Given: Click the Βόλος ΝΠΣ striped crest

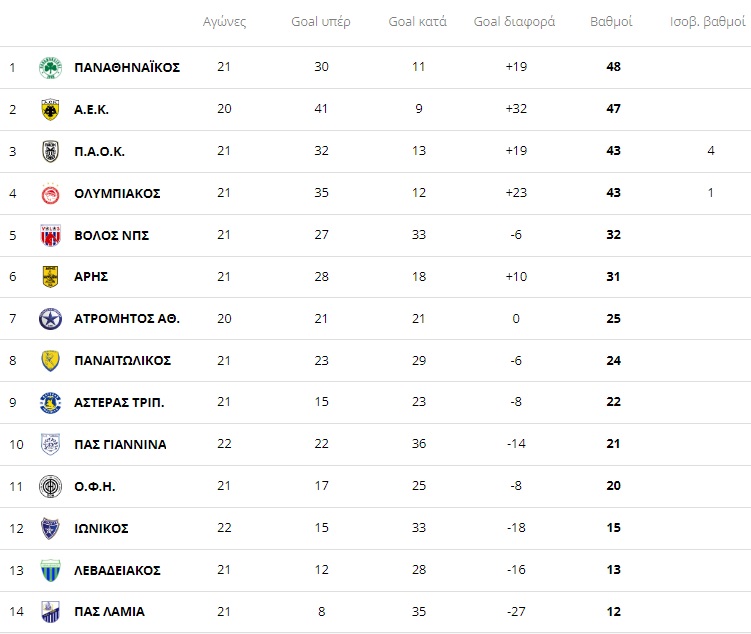Looking at the screenshot, I should 50,235.
